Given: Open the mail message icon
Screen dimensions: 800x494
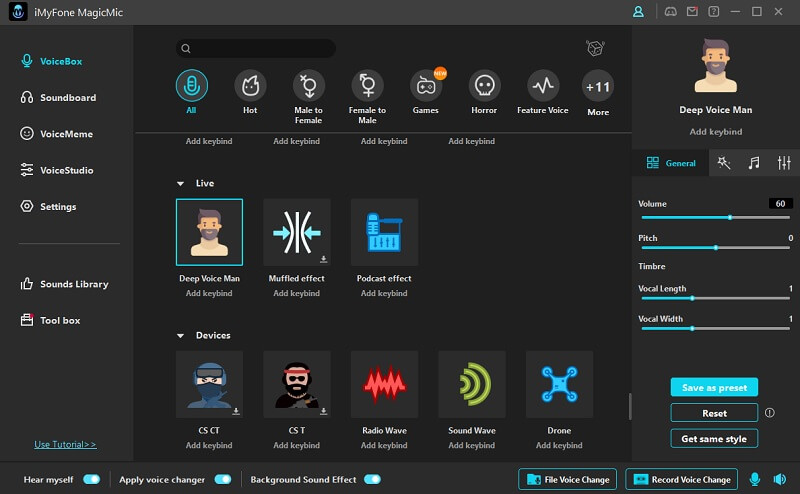Looking at the screenshot, I should (692, 12).
